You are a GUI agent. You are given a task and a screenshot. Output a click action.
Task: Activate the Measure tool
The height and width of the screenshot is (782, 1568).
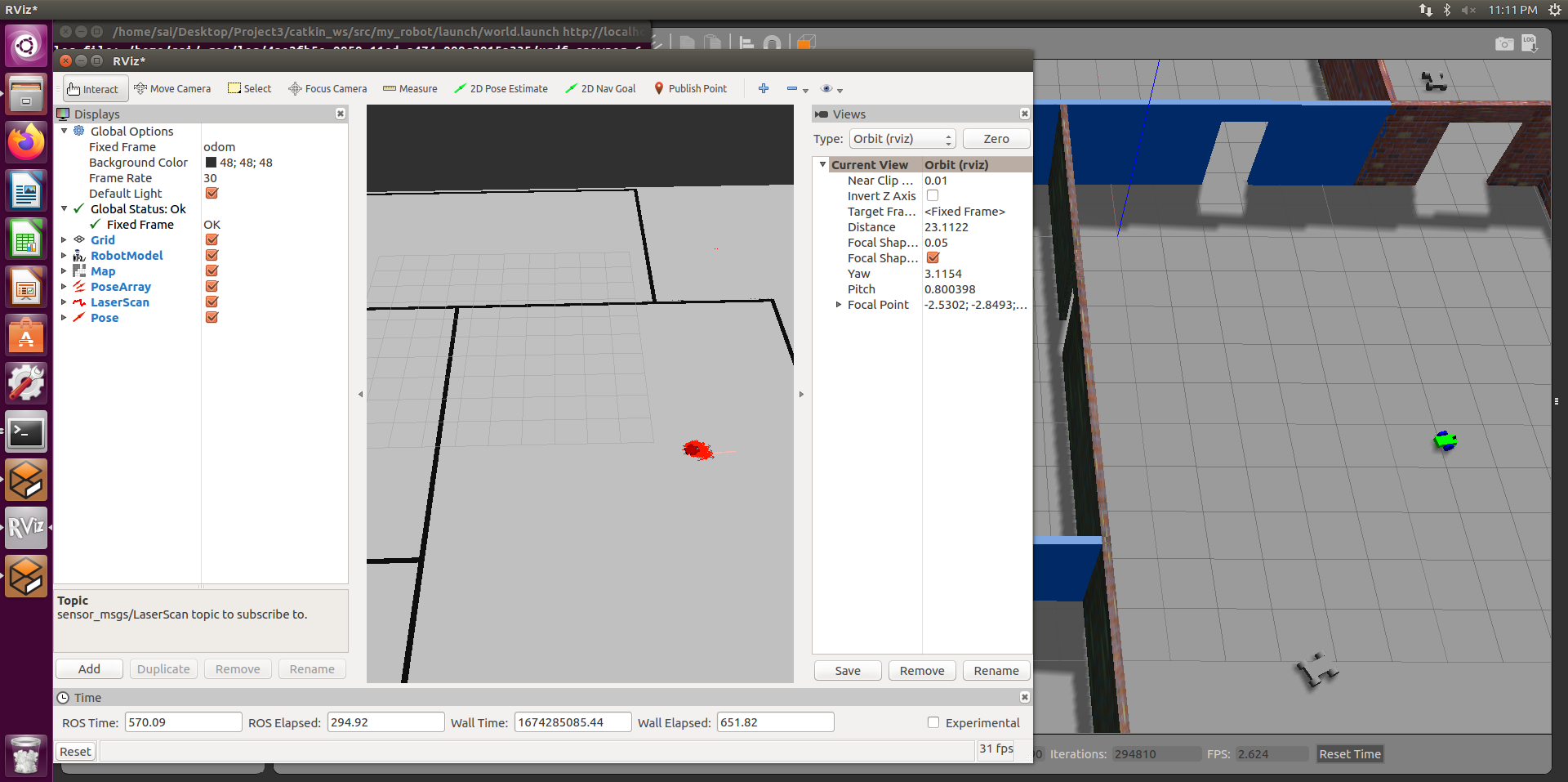(x=410, y=88)
